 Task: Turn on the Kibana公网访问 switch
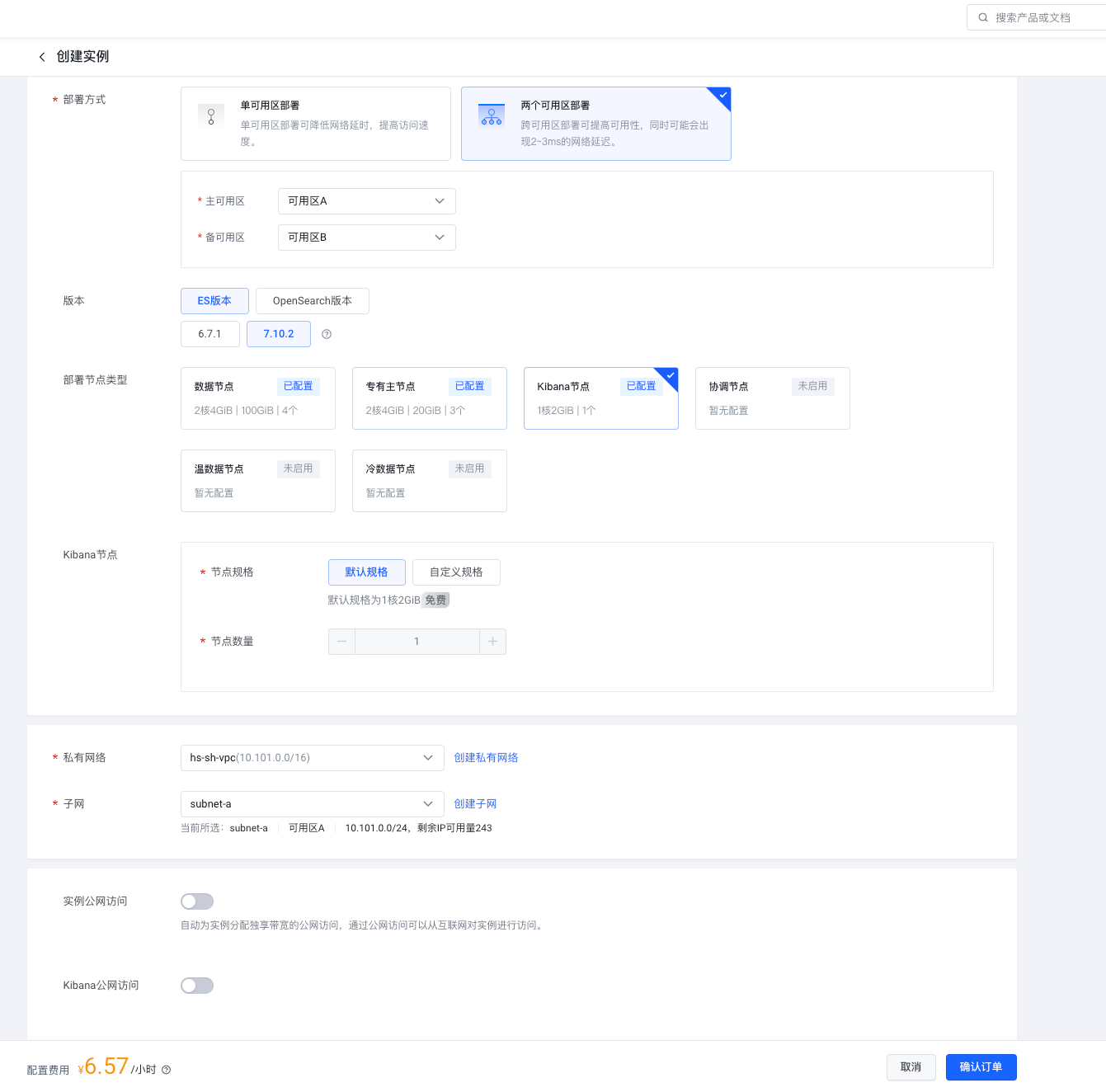[197, 986]
